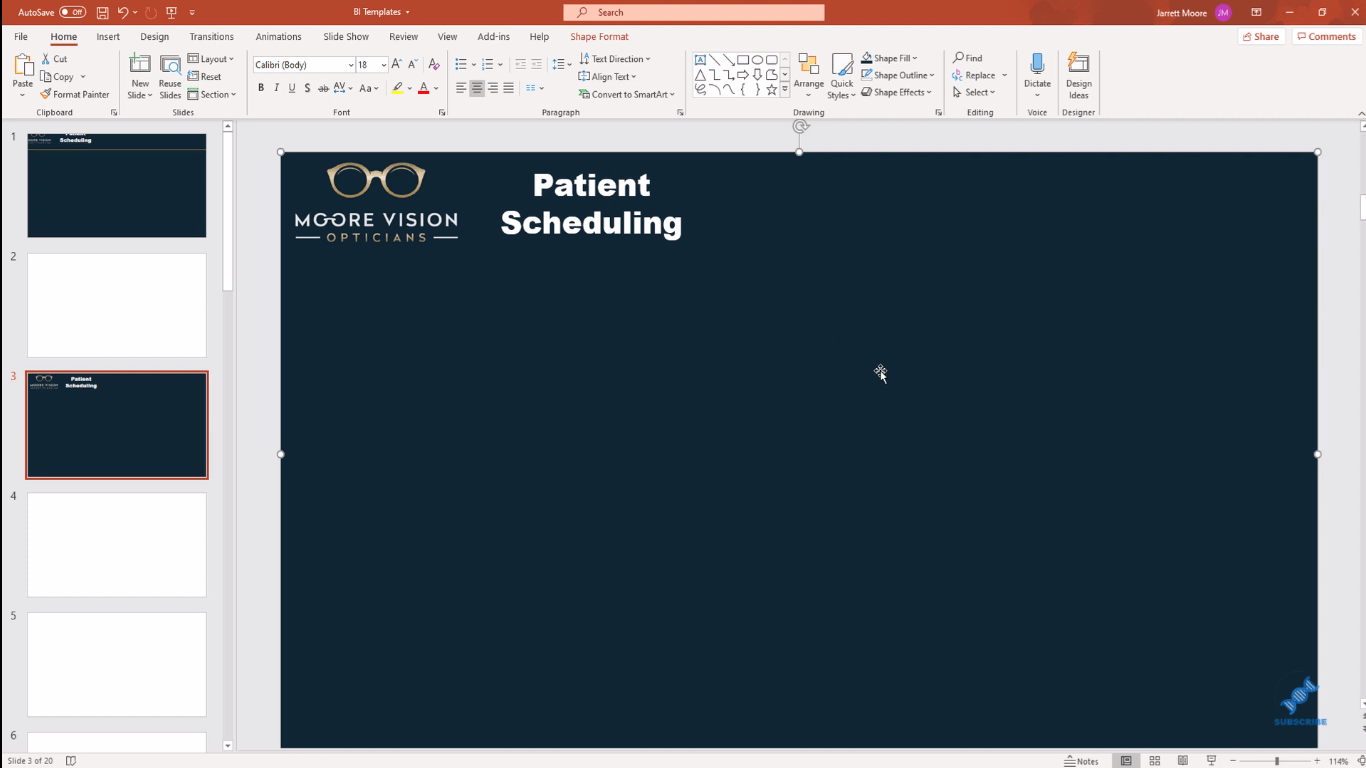The image size is (1366, 768).
Task: Switch to the Design tab
Action: pyautogui.click(x=155, y=37)
